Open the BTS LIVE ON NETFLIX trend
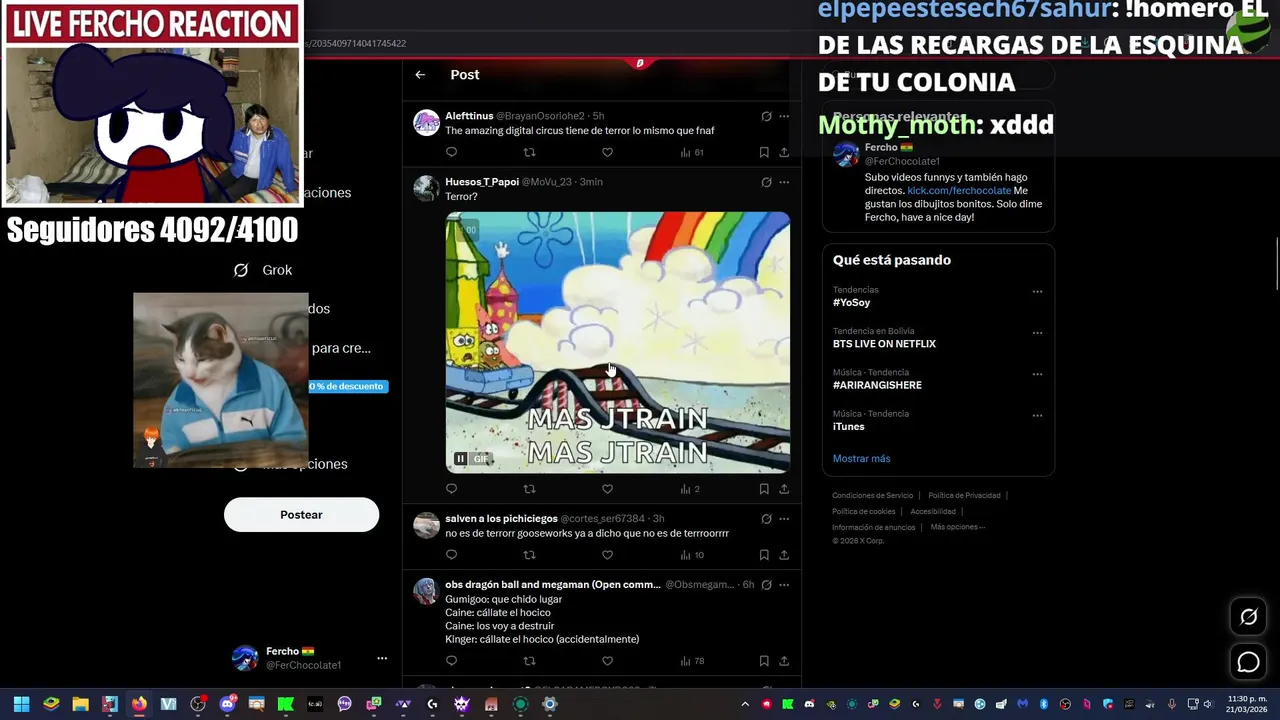Image resolution: width=1280 pixels, height=720 pixels. pos(884,344)
